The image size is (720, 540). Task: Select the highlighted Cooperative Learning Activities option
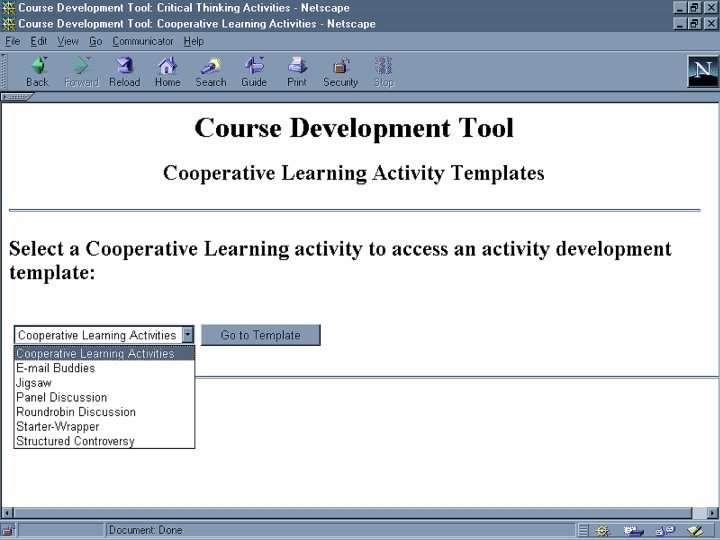[x=104, y=353]
